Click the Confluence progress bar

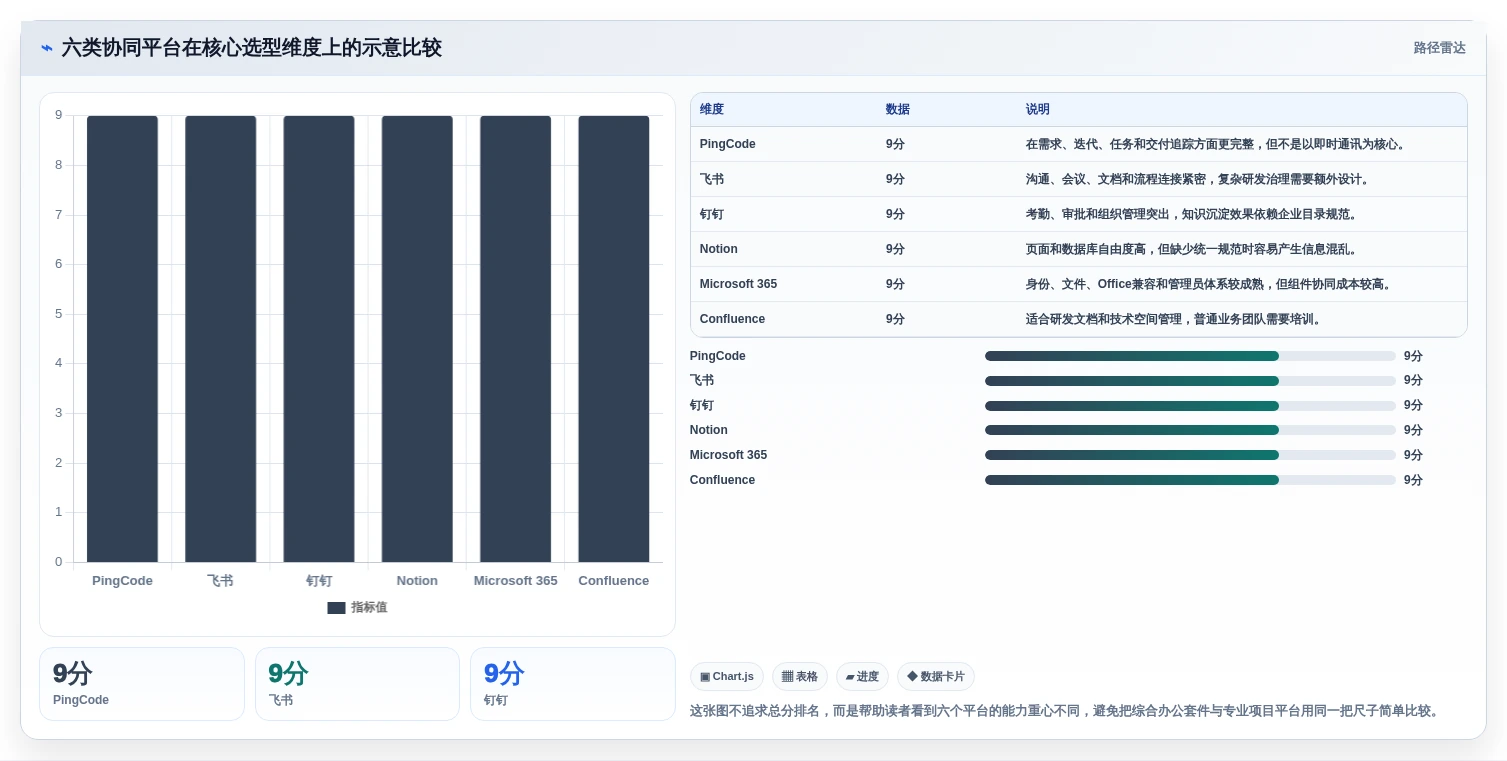coord(1190,480)
